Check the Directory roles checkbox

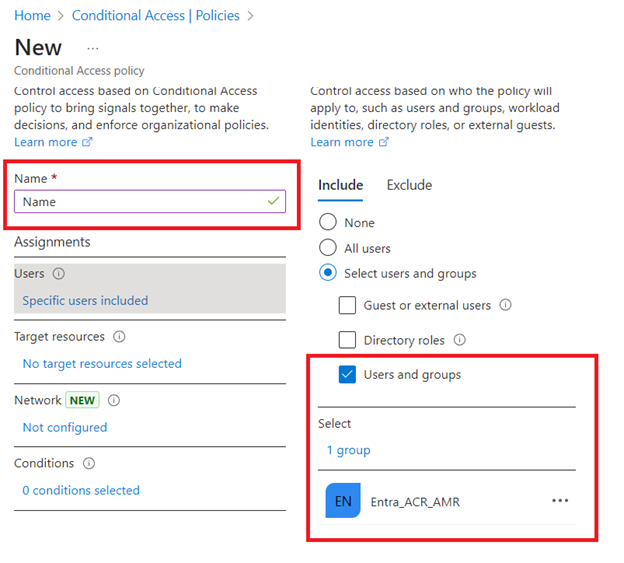pyautogui.click(x=347, y=340)
